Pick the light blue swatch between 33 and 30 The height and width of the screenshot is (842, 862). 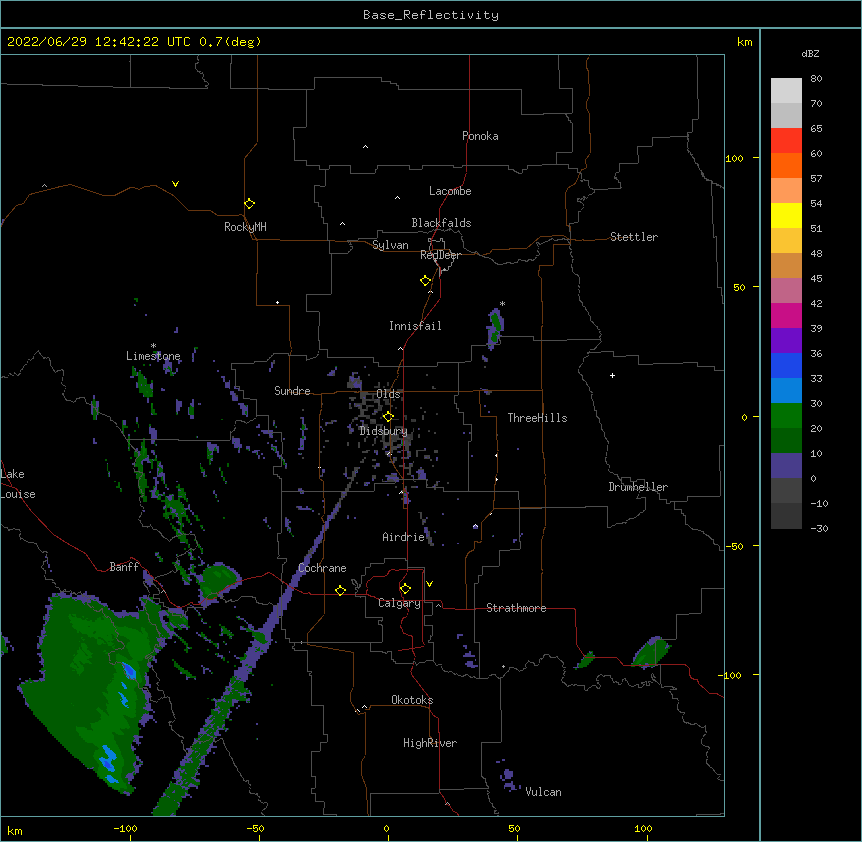(786, 390)
